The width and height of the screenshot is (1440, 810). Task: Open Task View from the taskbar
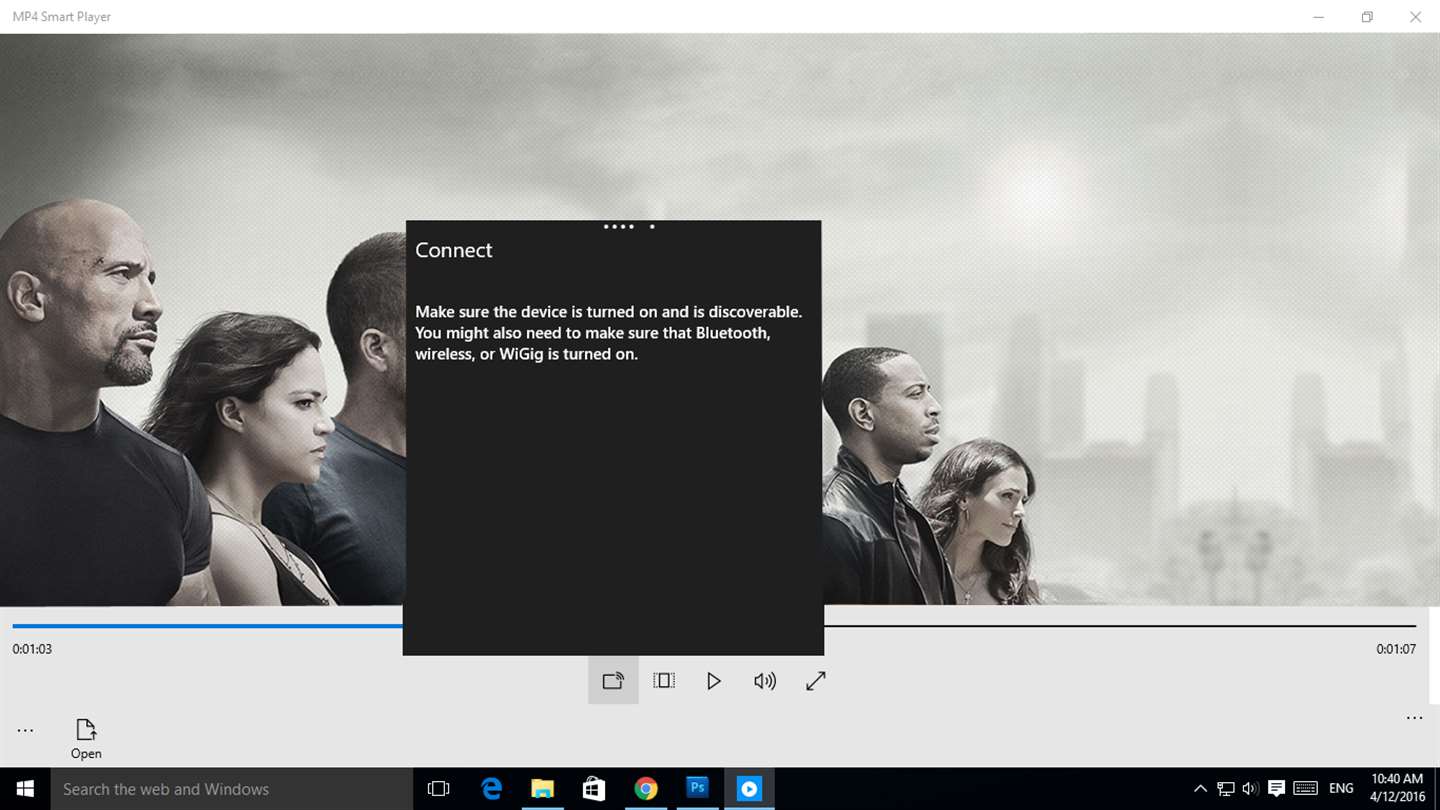438,789
